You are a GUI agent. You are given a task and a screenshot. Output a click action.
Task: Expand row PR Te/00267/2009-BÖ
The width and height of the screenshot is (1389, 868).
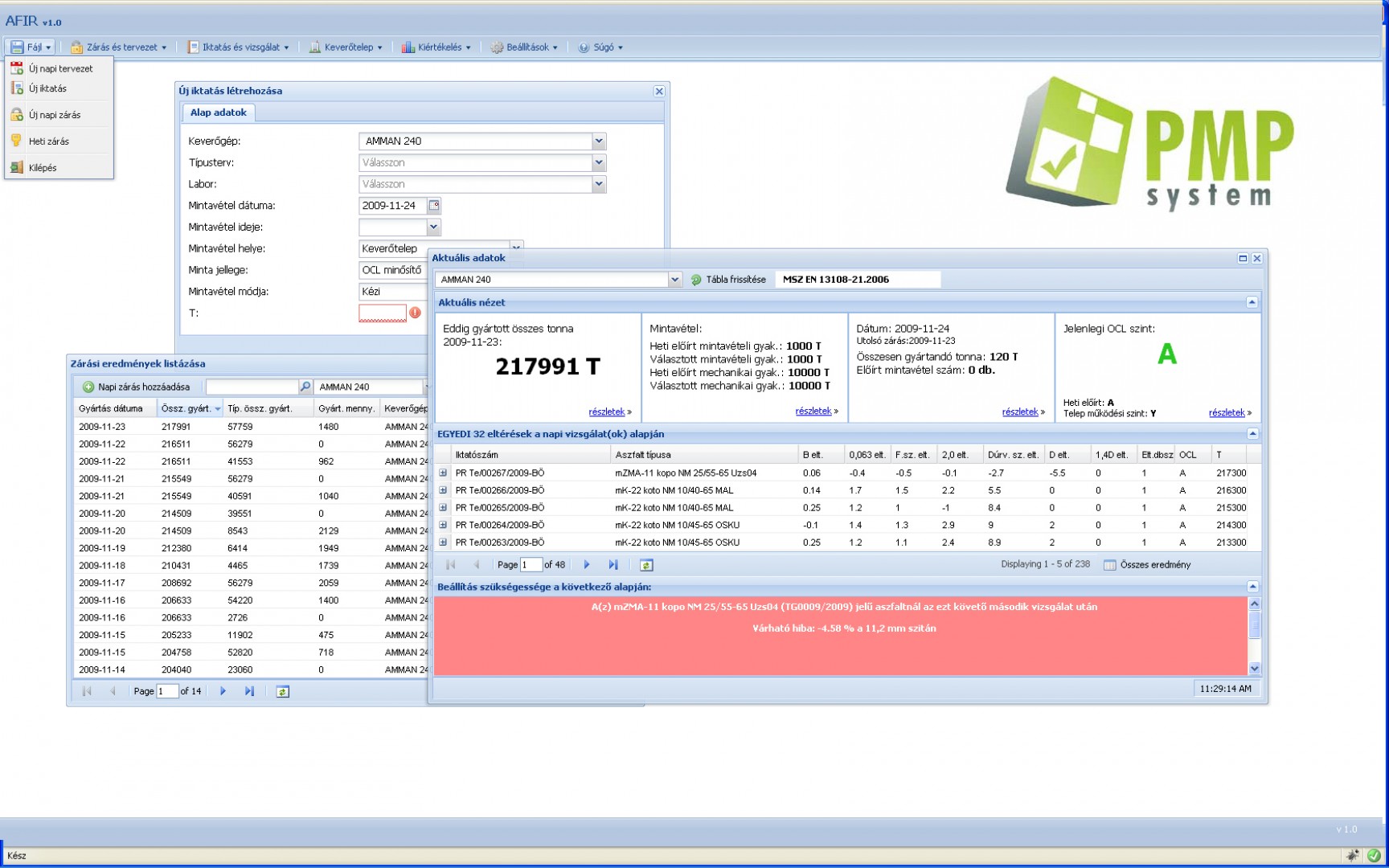pyautogui.click(x=443, y=473)
